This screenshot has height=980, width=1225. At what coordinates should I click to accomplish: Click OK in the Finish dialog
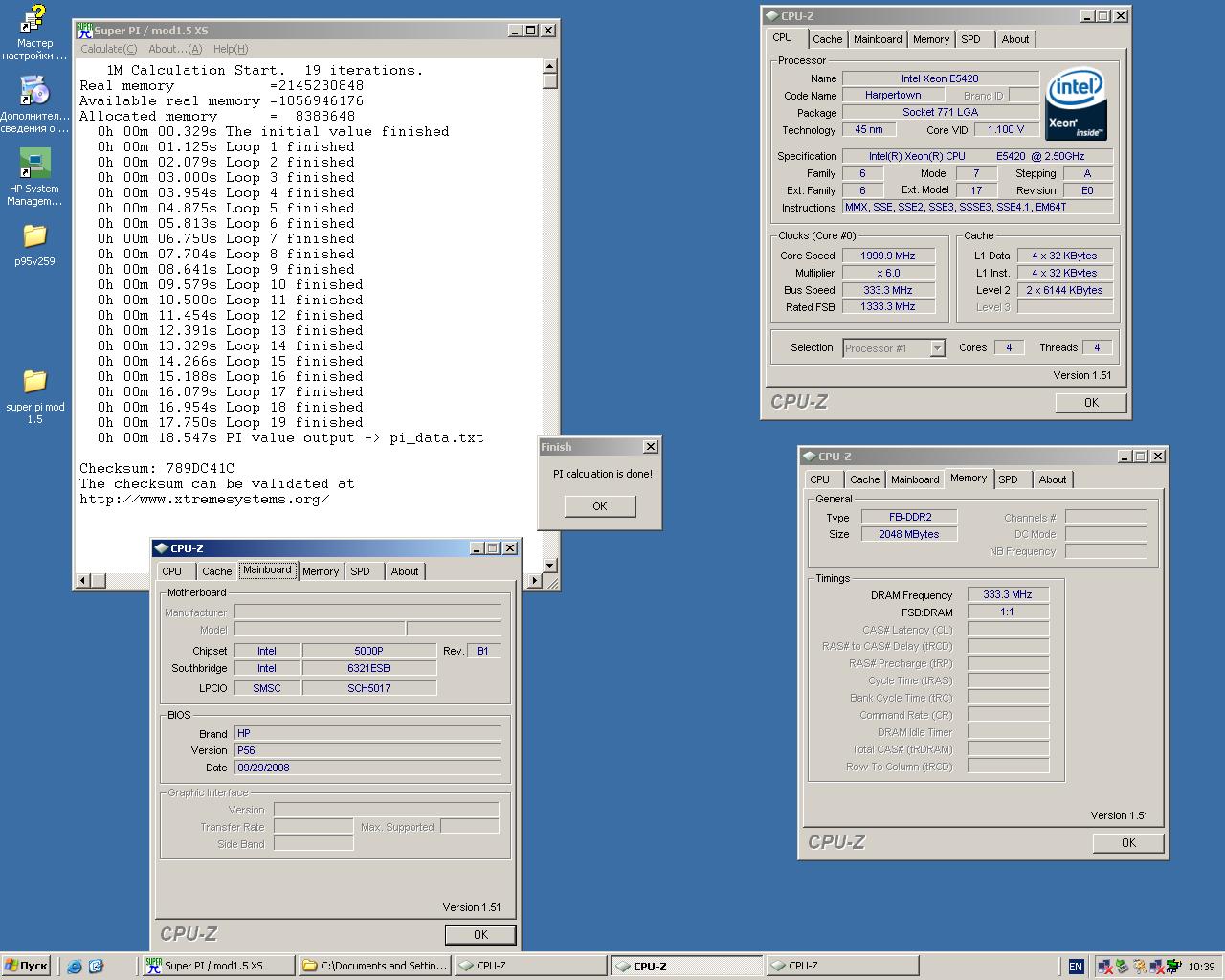tap(600, 506)
